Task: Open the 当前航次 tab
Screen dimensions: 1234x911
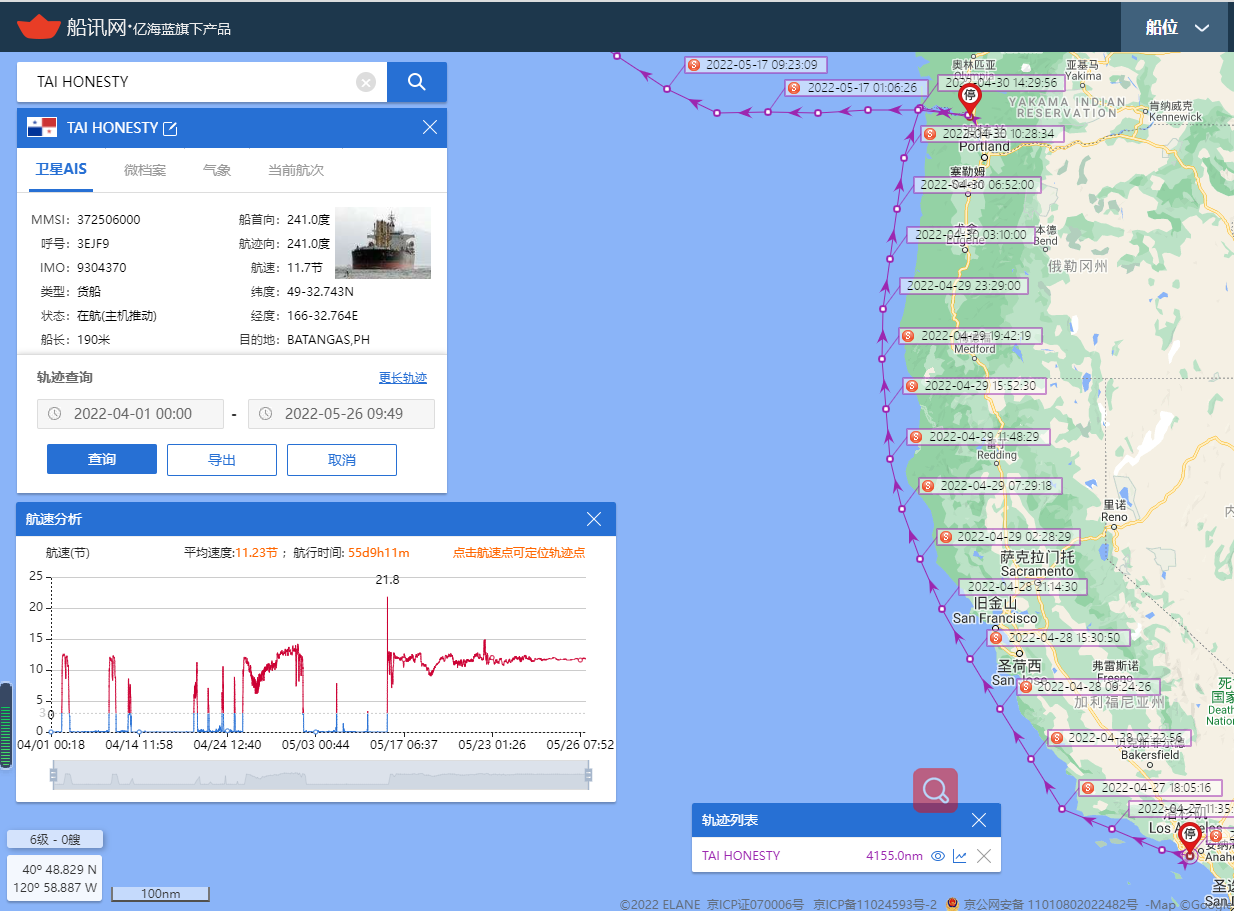Action: (296, 170)
